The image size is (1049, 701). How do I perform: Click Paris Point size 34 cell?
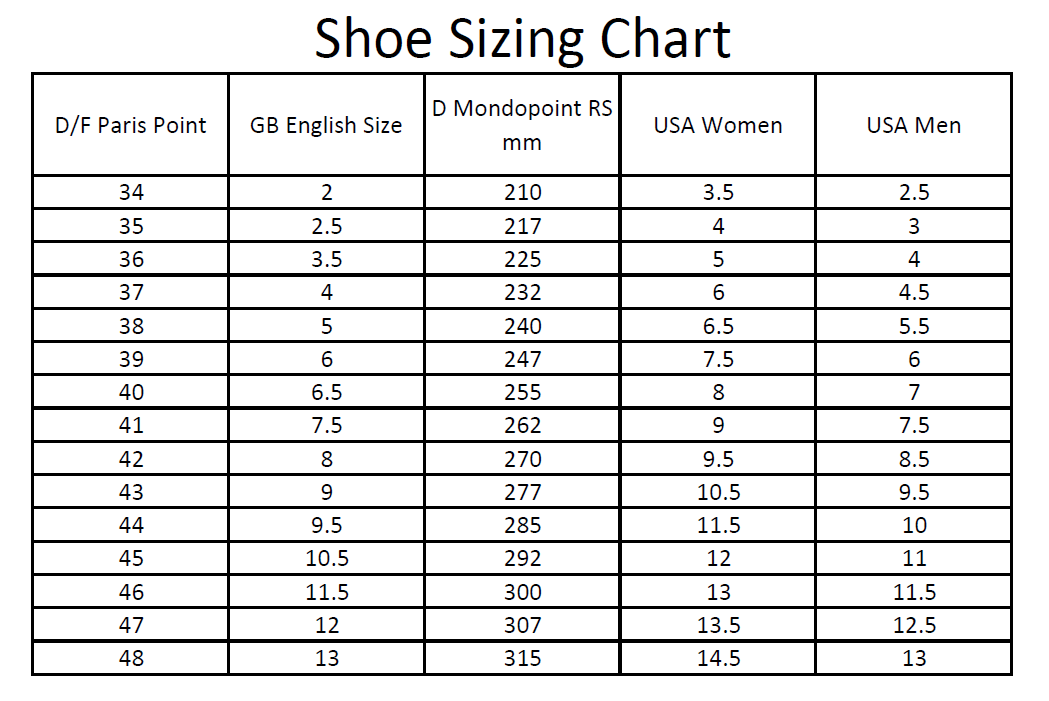pos(131,193)
